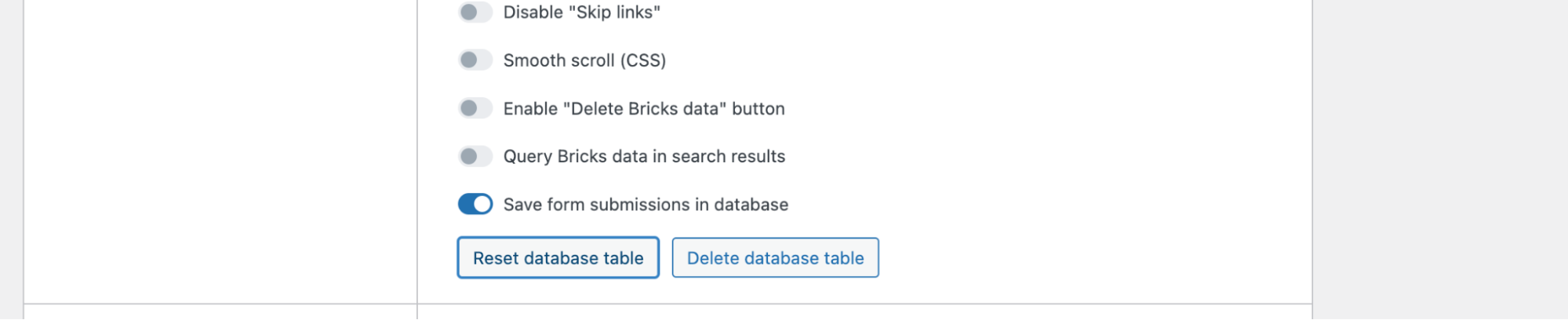Turn on Enable "Delete Bricks data" button switch
This screenshot has height=320, width=1568.
point(475,108)
